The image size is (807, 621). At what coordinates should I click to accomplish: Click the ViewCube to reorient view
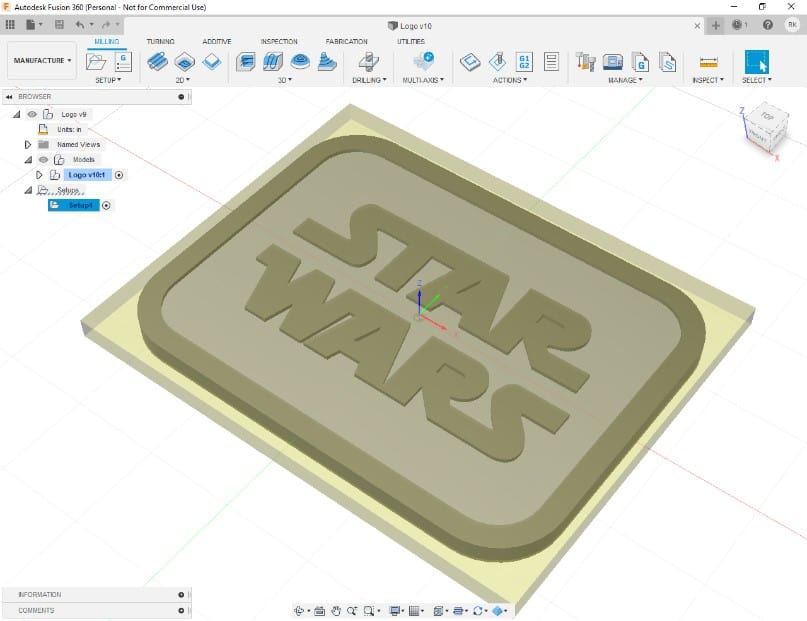pos(767,127)
